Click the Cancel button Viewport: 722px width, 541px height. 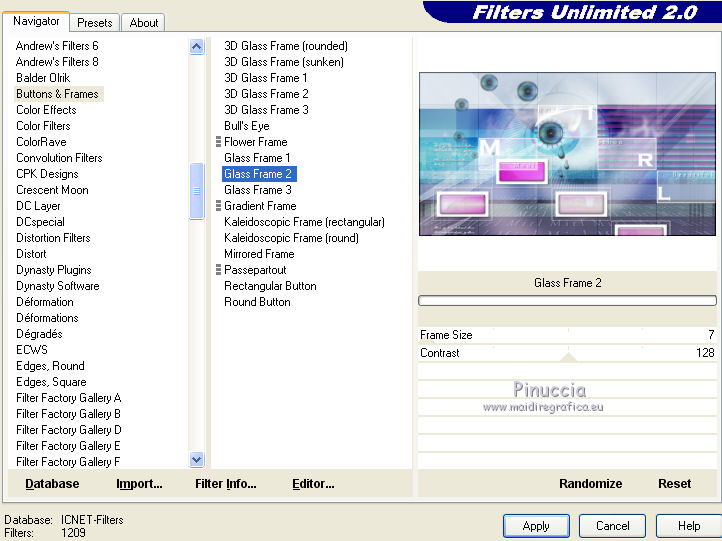[x=612, y=526]
